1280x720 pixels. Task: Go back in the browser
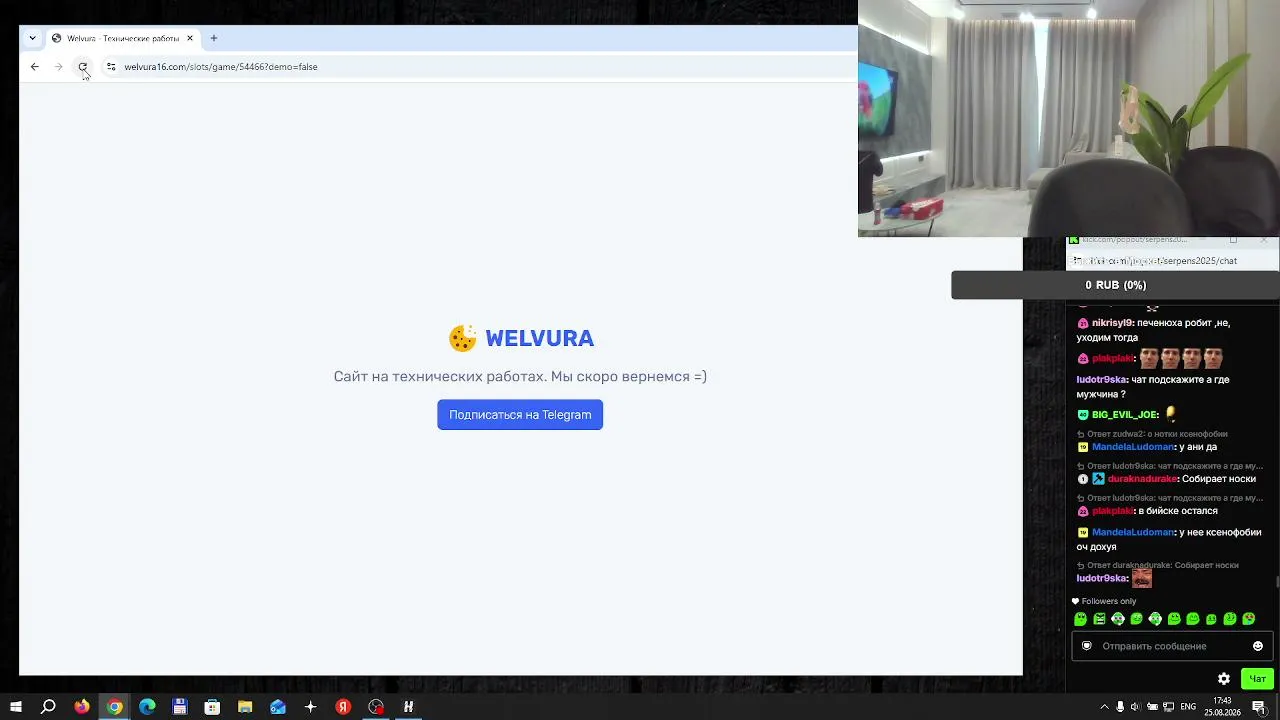[x=35, y=67]
